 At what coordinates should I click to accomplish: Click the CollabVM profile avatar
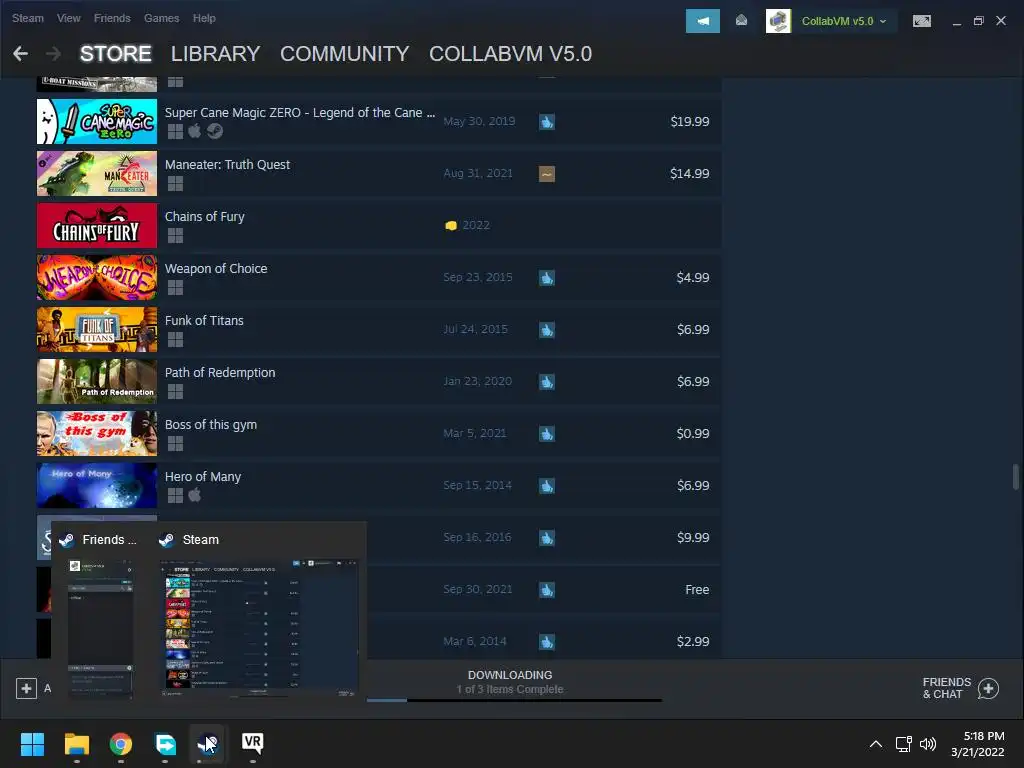[778, 21]
